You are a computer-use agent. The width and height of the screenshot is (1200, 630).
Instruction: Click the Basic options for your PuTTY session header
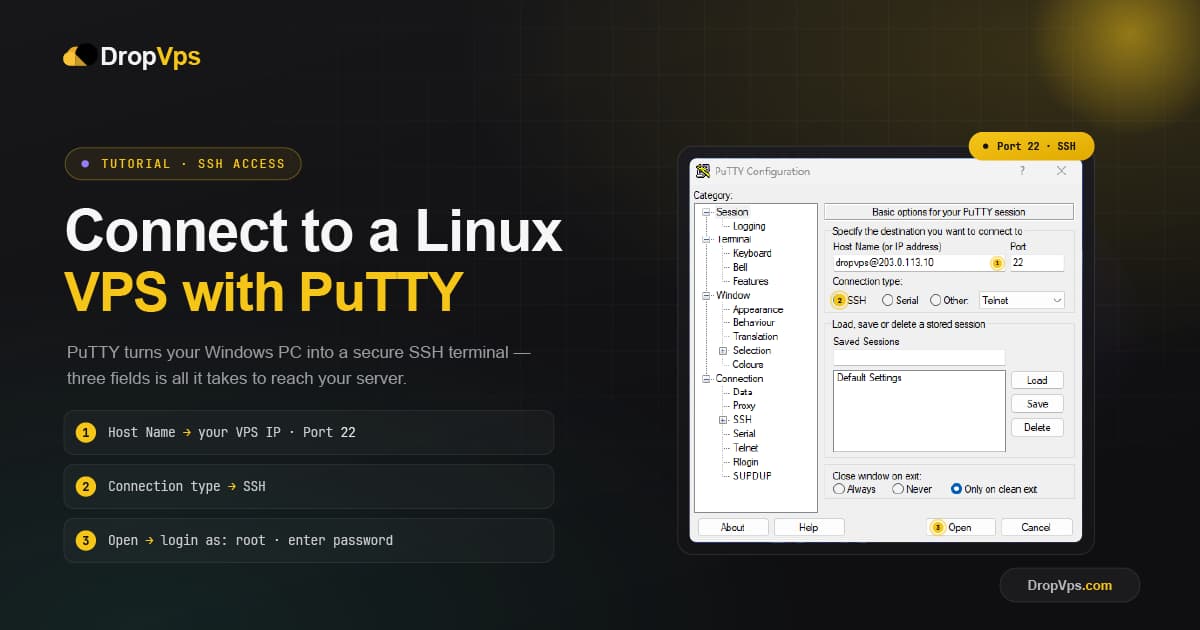tap(948, 212)
